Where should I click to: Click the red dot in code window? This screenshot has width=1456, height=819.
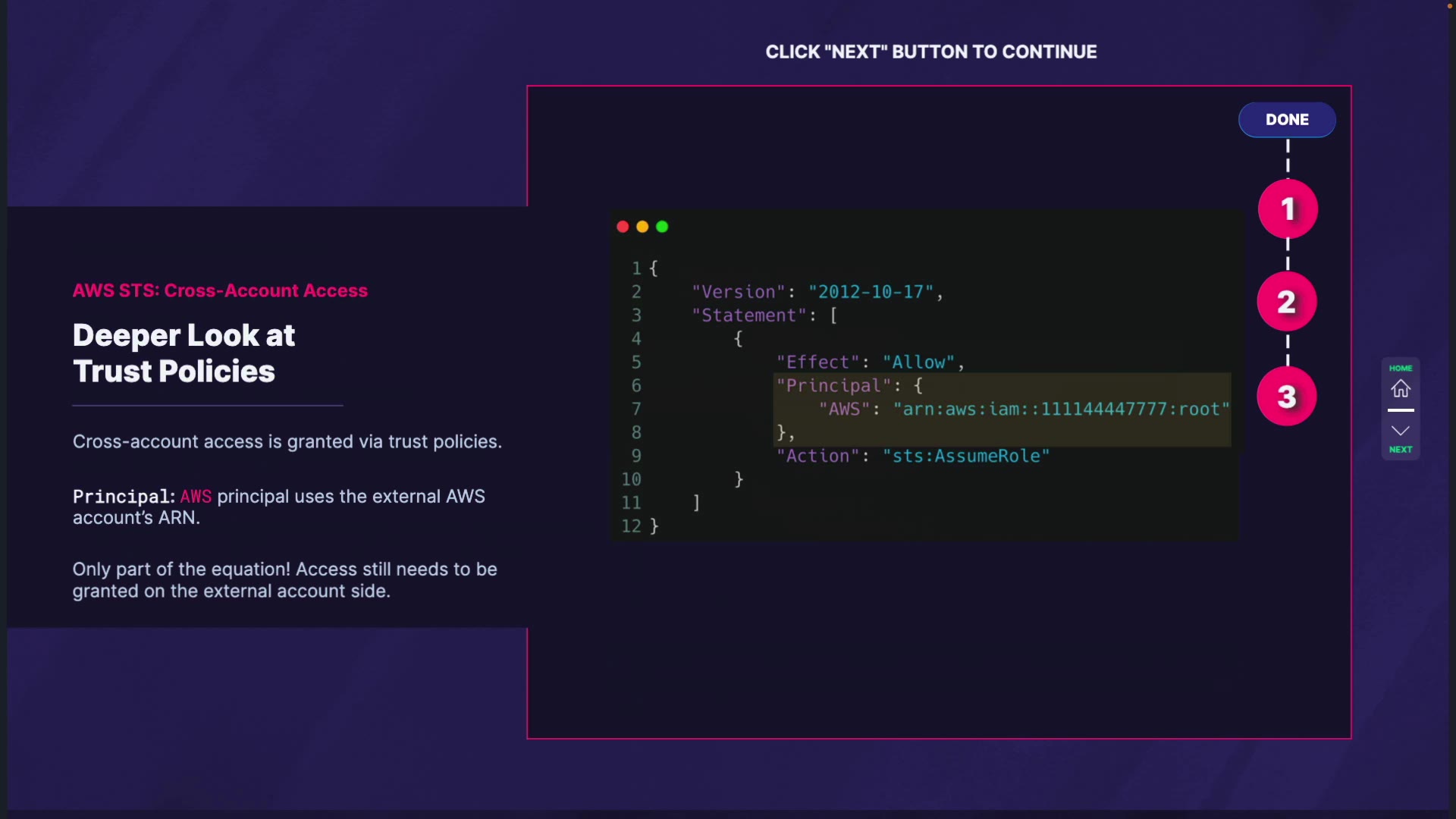(x=623, y=227)
